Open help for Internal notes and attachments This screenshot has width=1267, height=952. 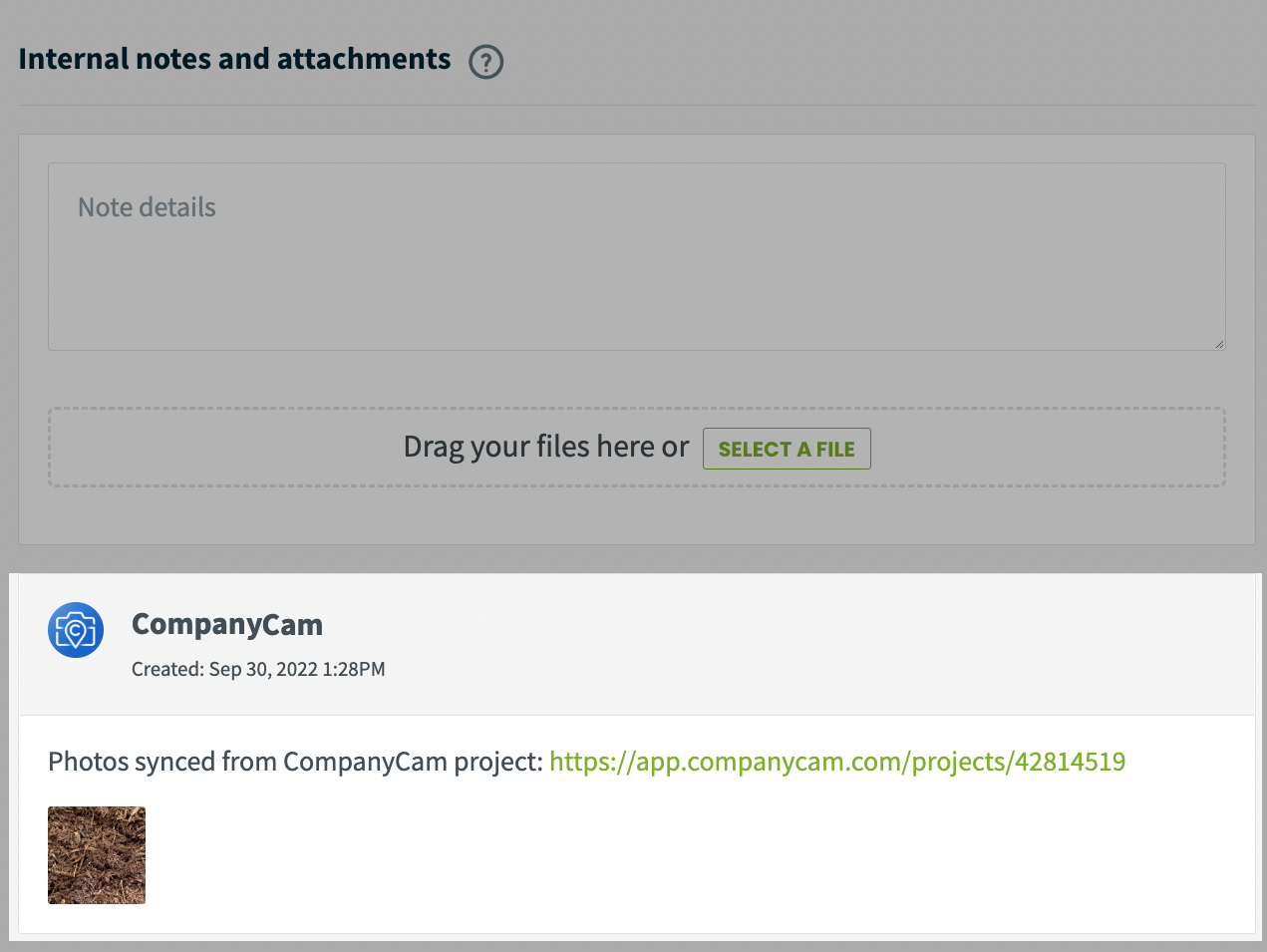[x=486, y=62]
